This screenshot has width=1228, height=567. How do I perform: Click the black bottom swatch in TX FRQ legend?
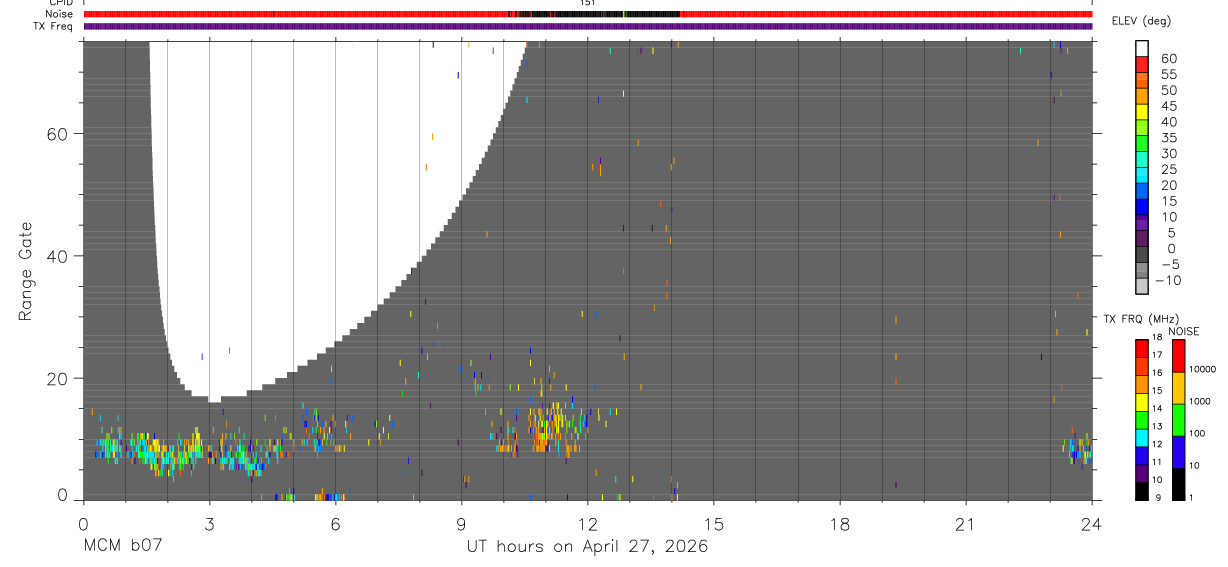coord(1142,491)
